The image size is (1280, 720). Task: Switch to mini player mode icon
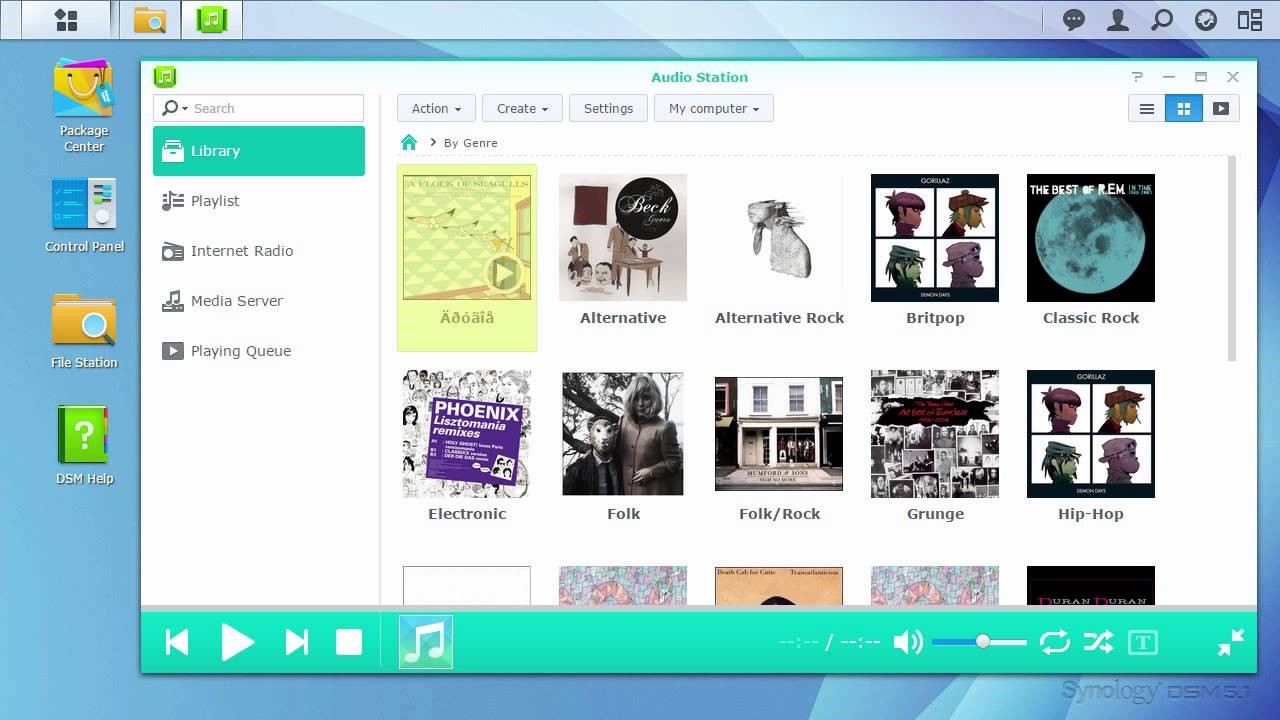pyautogui.click(x=1231, y=642)
